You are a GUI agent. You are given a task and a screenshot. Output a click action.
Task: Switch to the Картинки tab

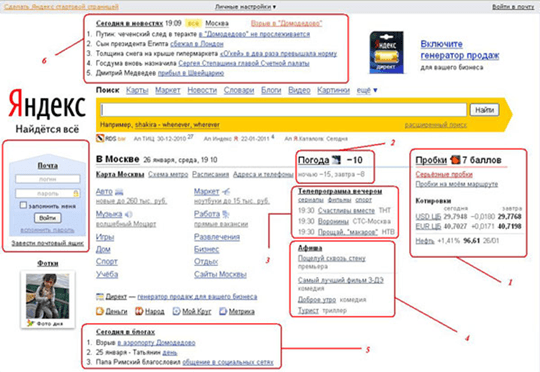click(x=333, y=90)
